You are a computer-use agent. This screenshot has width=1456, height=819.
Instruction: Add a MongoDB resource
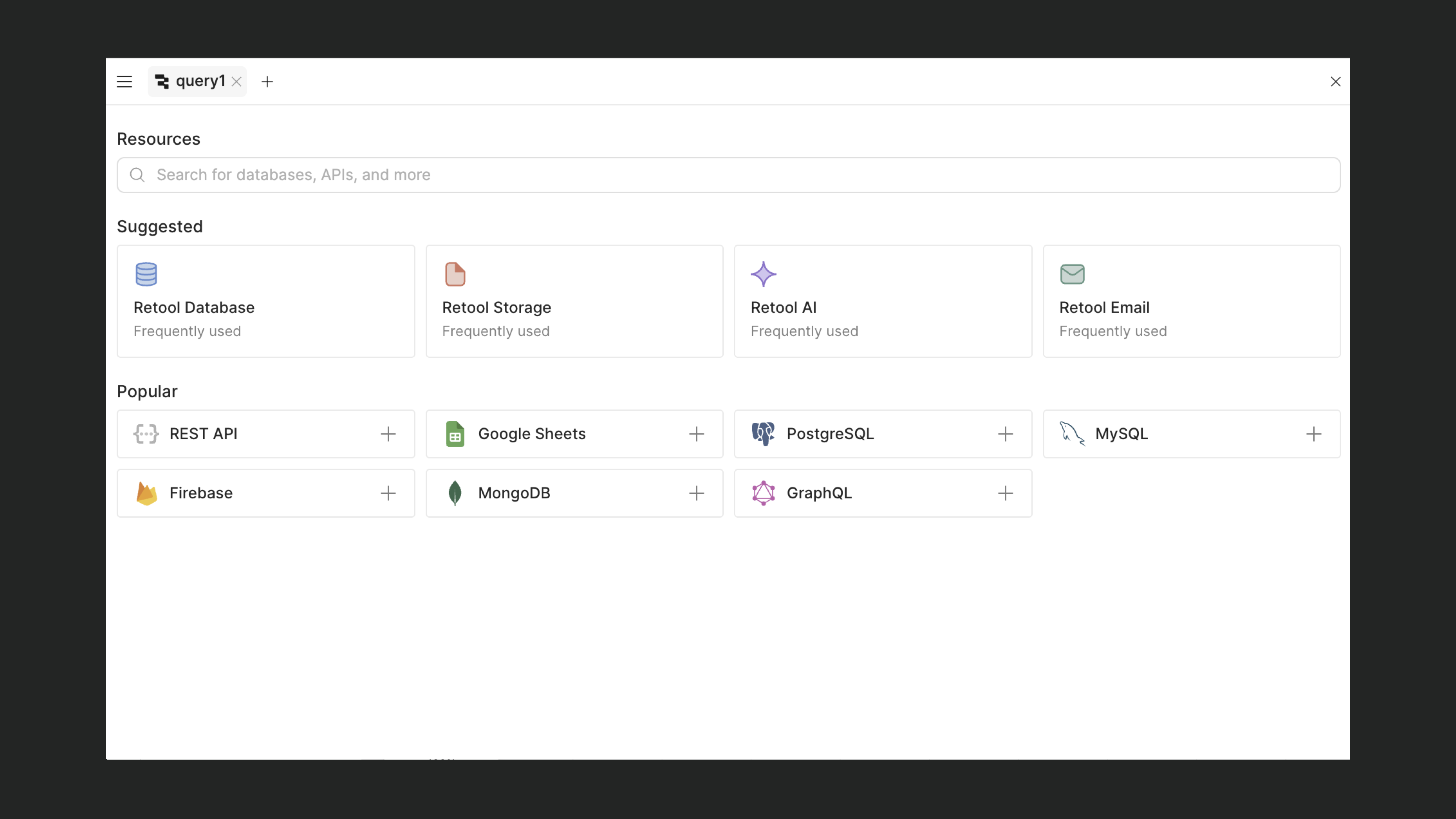click(x=696, y=493)
